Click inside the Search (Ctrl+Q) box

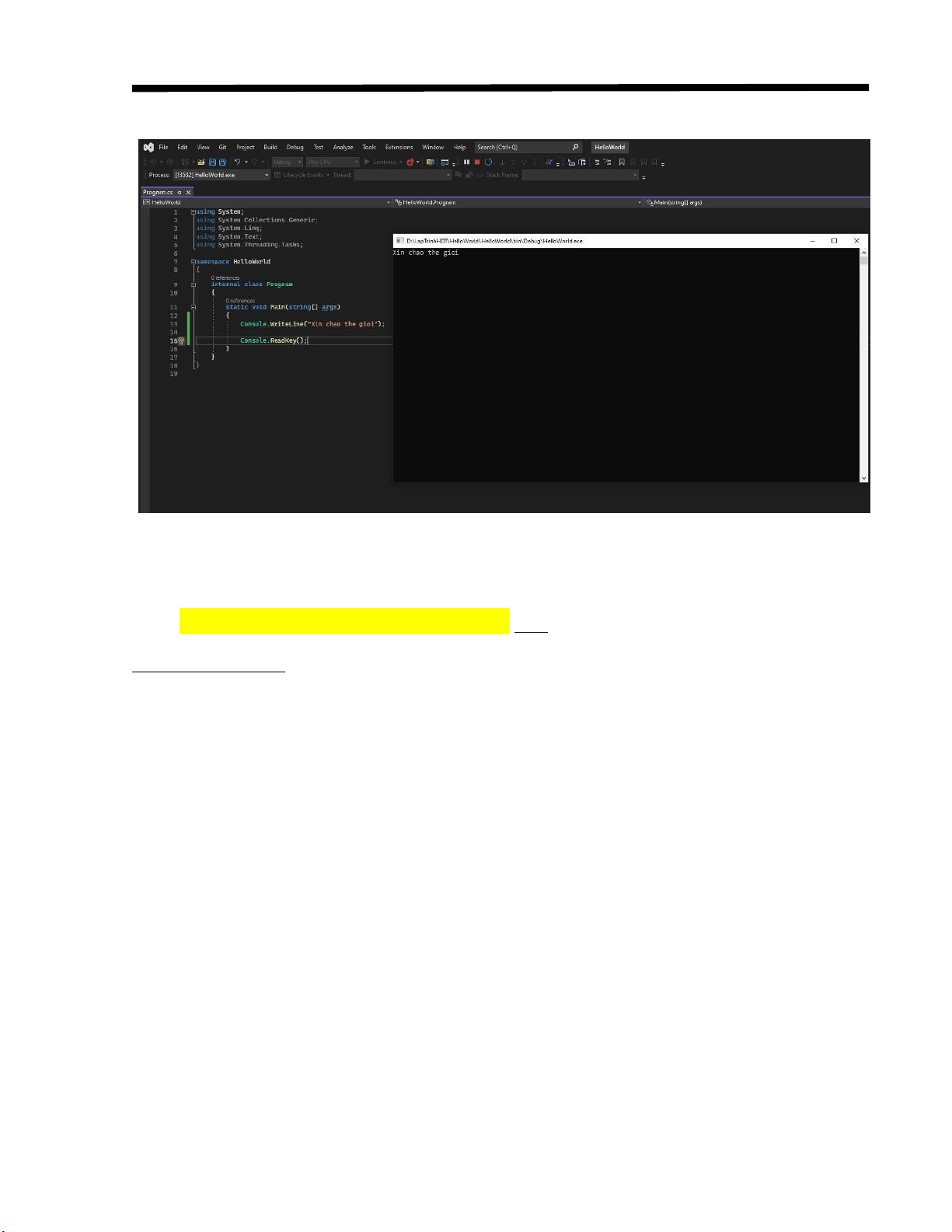click(x=521, y=147)
